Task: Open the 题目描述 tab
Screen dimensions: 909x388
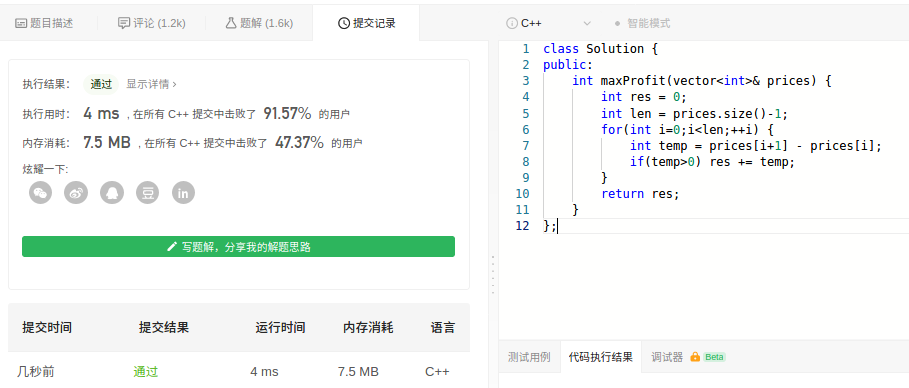Action: [x=44, y=23]
